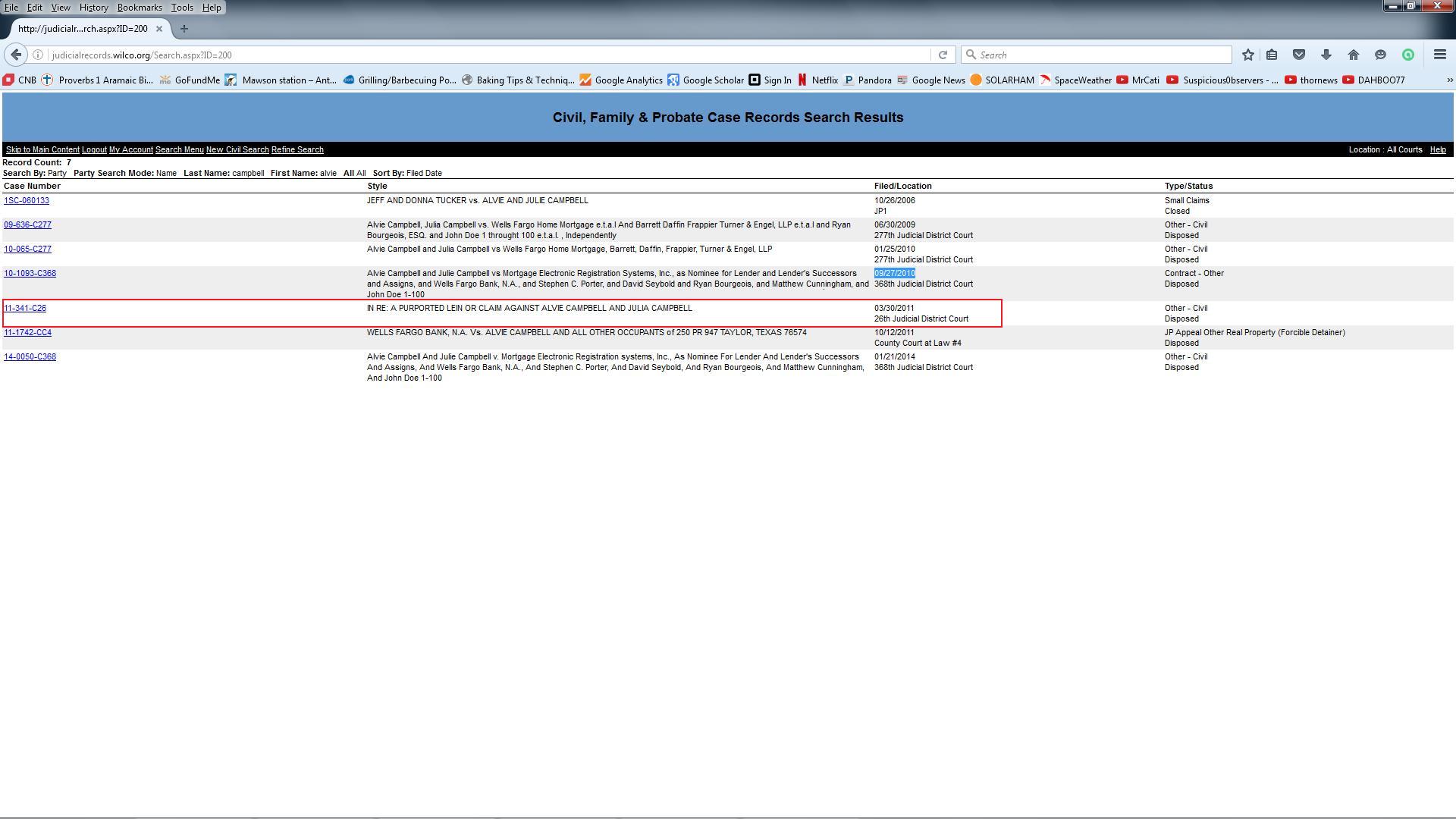Click the green Grammarly extension icon
1456x819 pixels.
[1408, 55]
